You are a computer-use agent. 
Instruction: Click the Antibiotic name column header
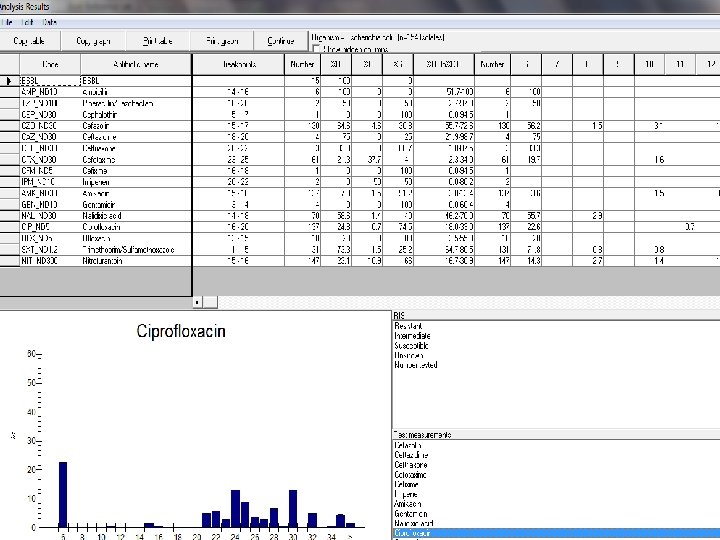coord(136,64)
